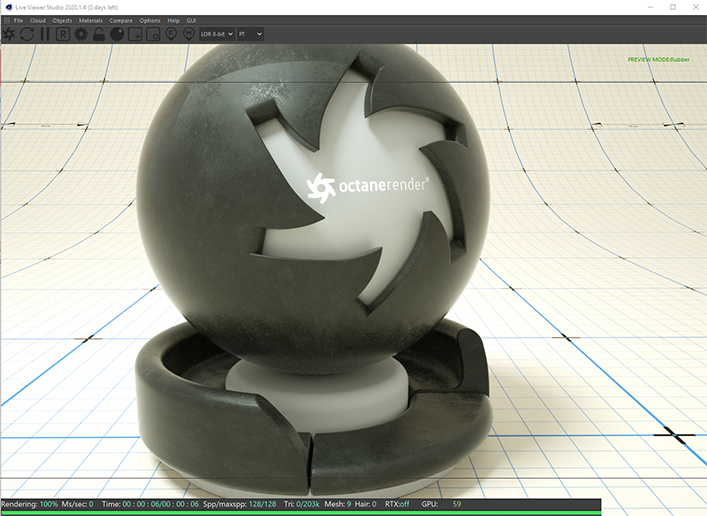Image resolution: width=707 pixels, height=516 pixels.
Task: Open the Options menu
Action: pos(150,21)
